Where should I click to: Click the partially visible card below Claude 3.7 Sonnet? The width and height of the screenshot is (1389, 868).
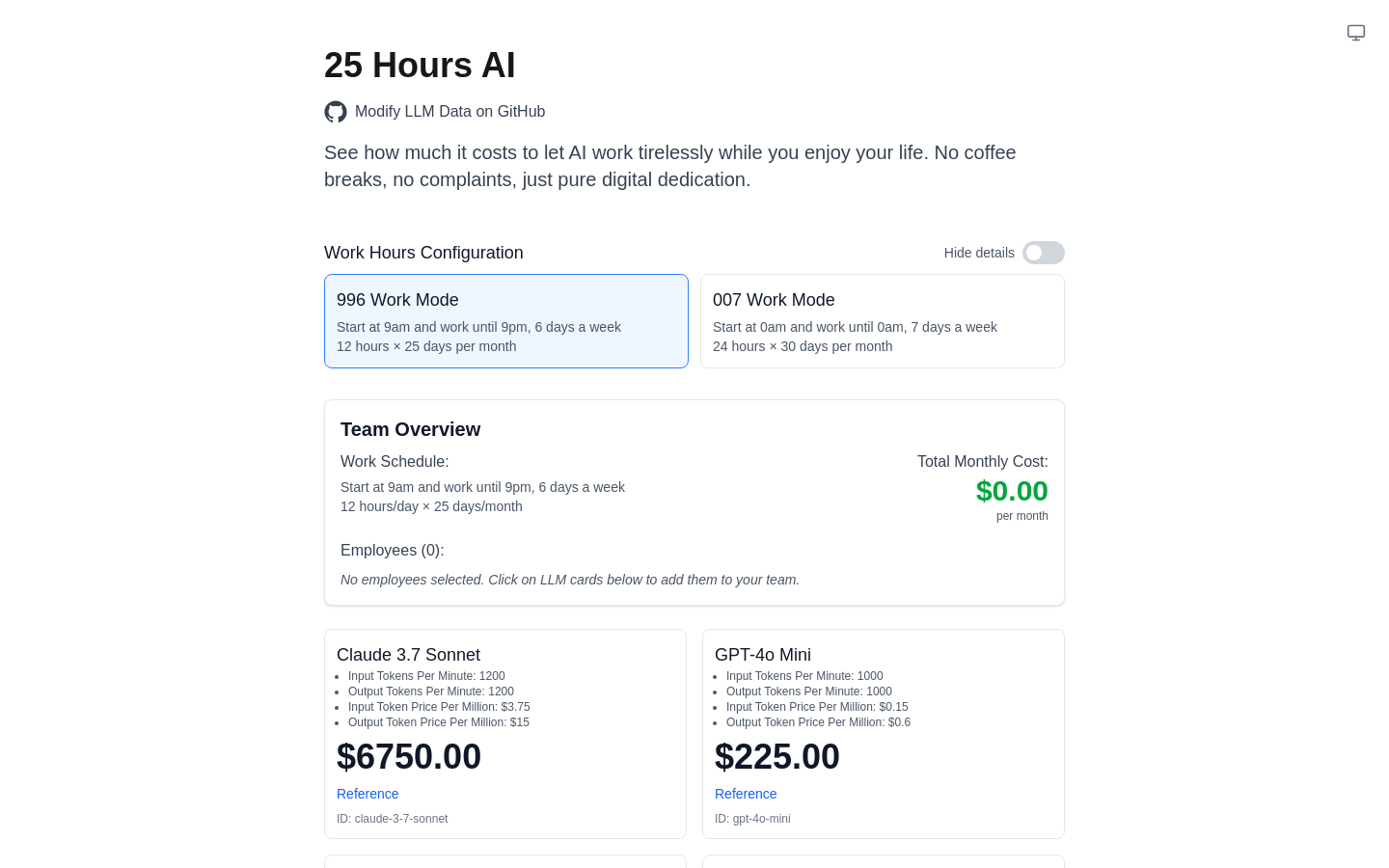pos(505,861)
